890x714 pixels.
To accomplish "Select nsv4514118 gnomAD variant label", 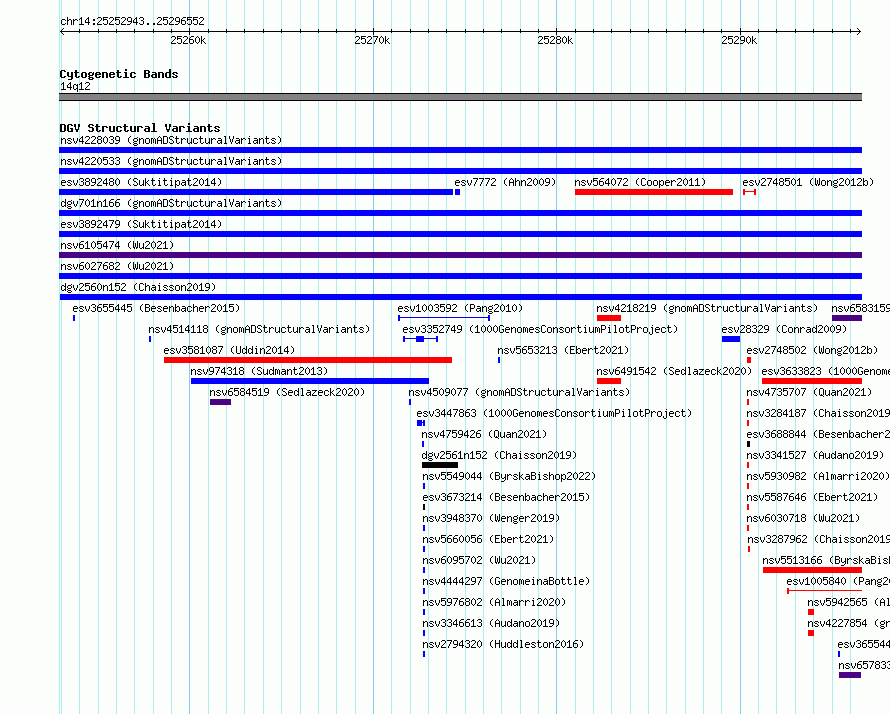I will (259, 329).
